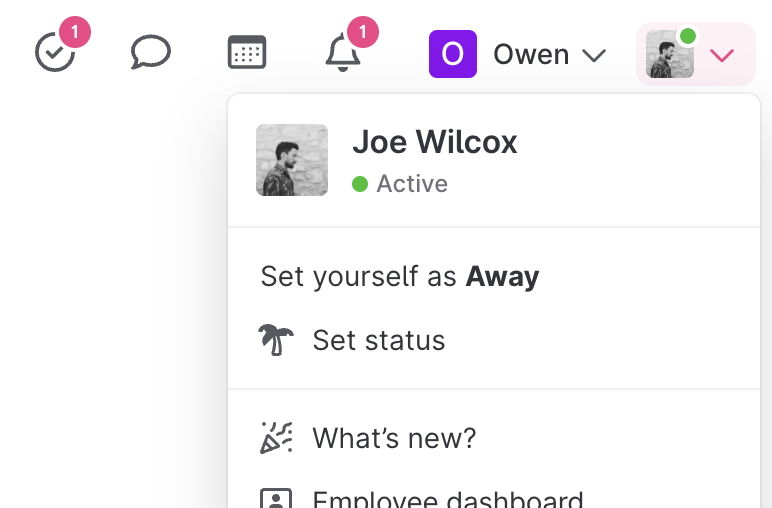Click the Owen workspace name

click(x=531, y=54)
